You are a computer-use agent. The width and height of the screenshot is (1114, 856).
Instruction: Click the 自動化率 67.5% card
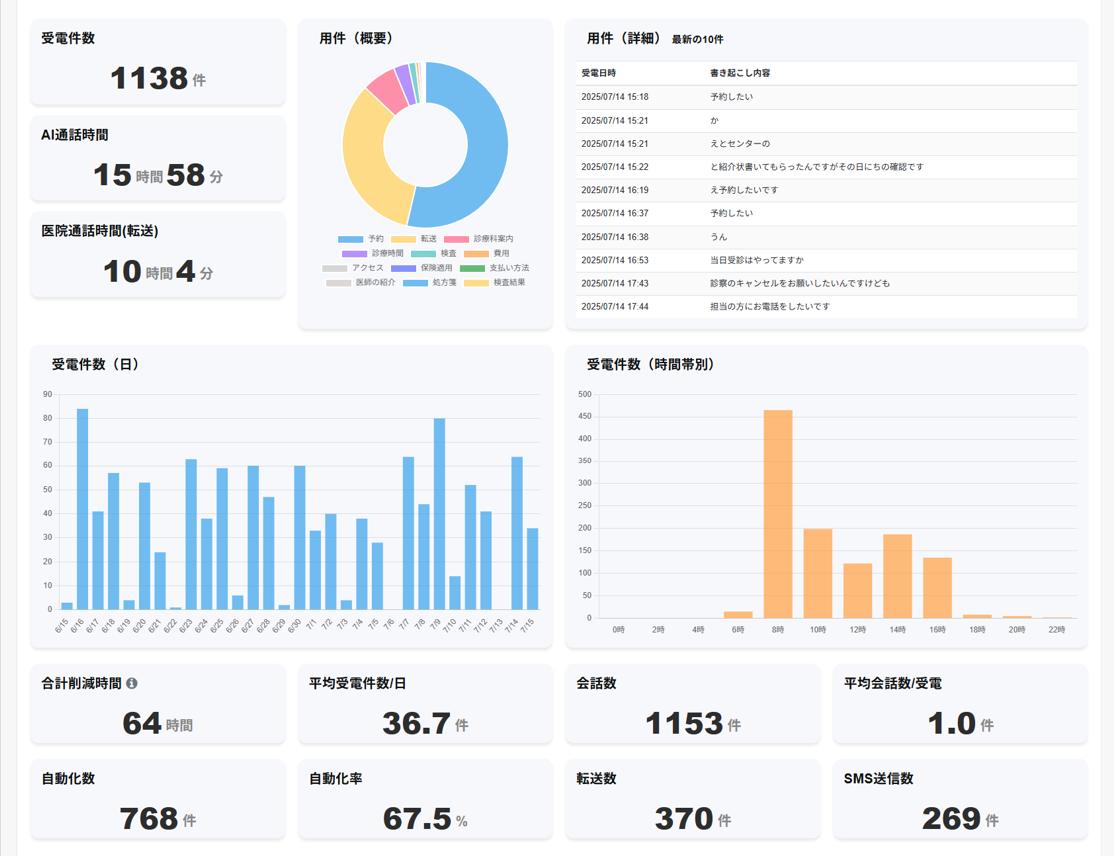point(425,800)
